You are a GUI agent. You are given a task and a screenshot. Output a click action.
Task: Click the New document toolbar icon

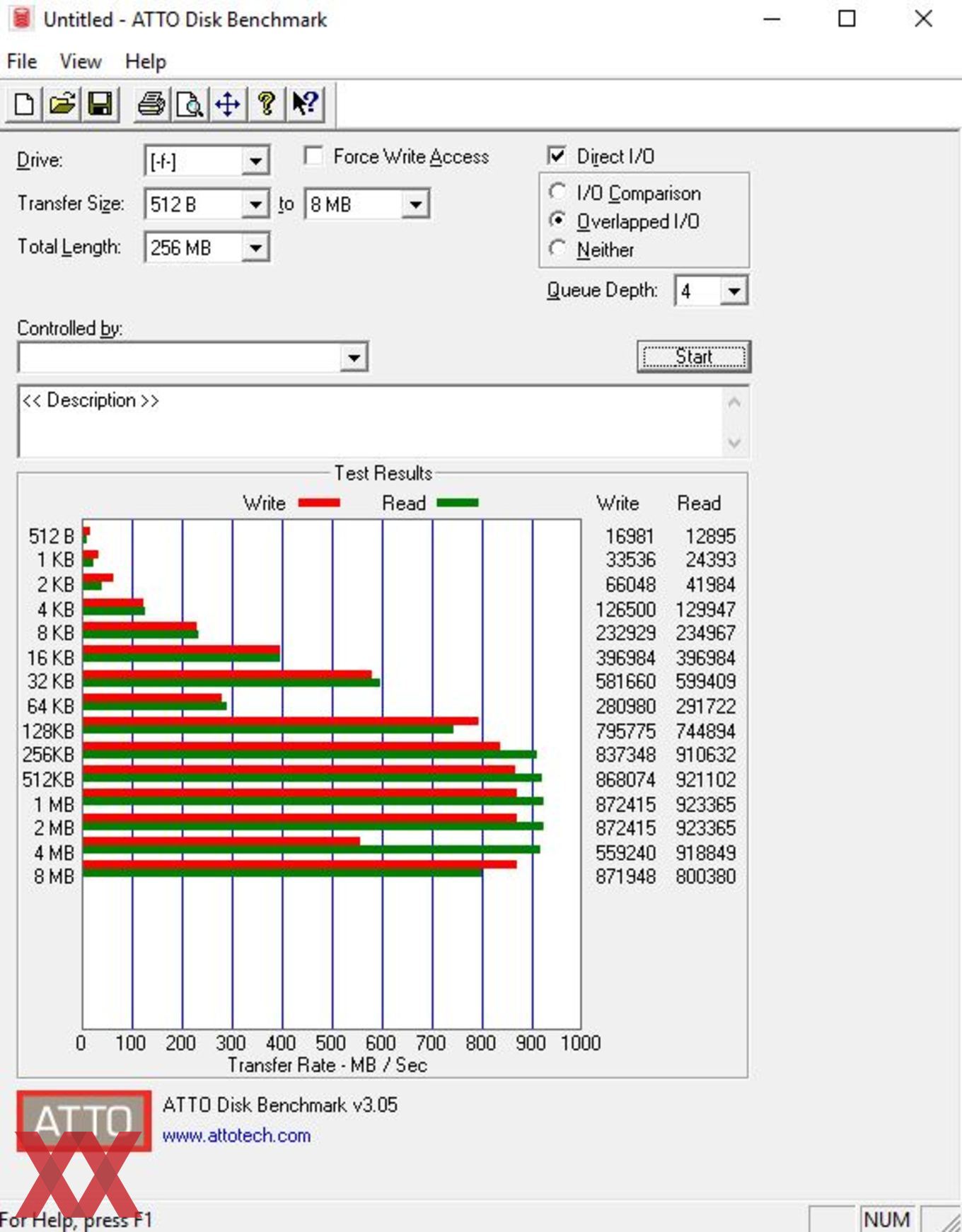tap(24, 104)
